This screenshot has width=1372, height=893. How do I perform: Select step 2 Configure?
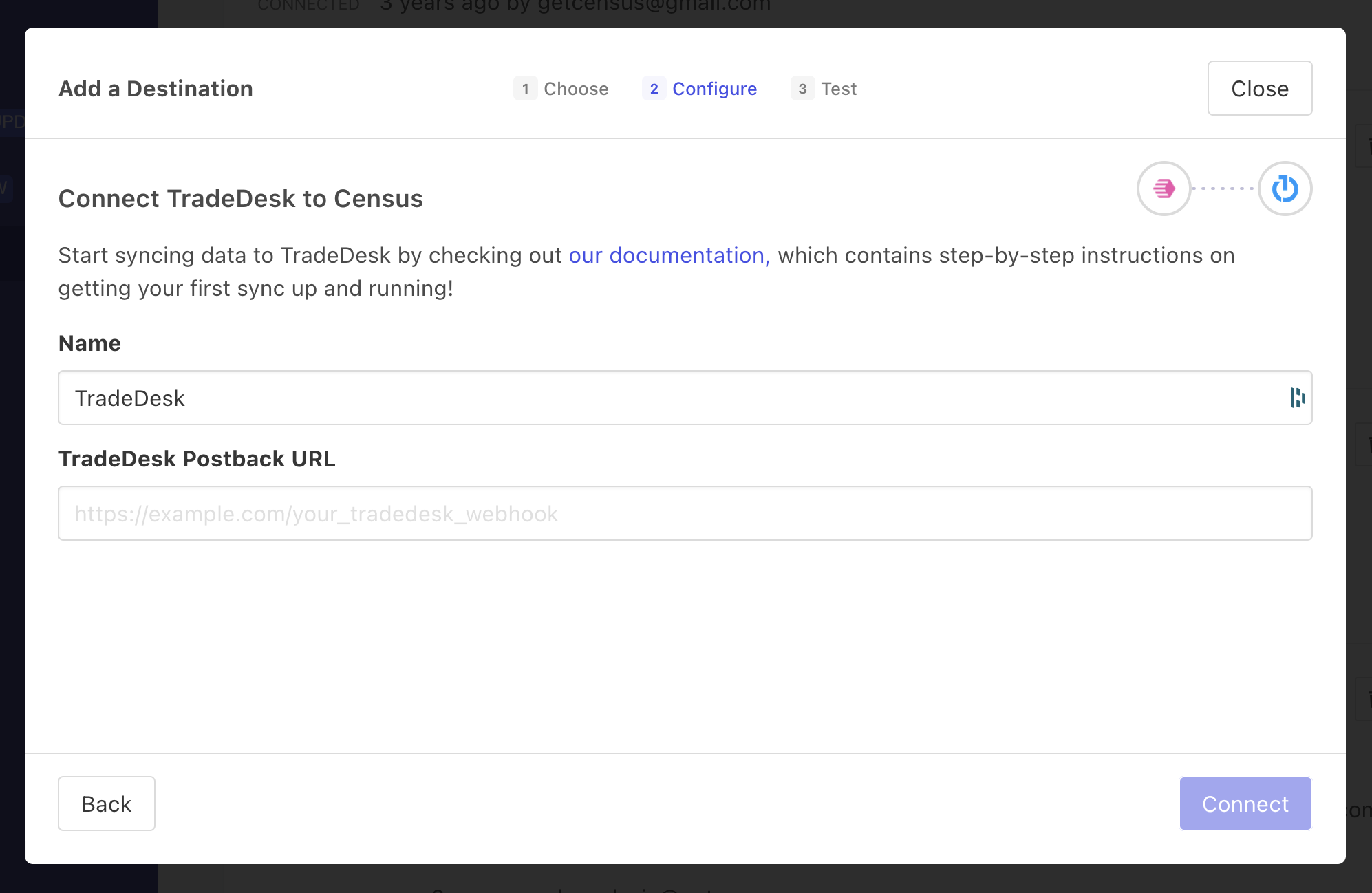coord(699,89)
